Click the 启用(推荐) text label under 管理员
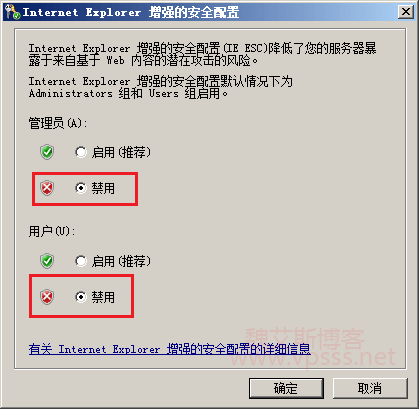Screen dimensions: 419x409 click(121, 152)
